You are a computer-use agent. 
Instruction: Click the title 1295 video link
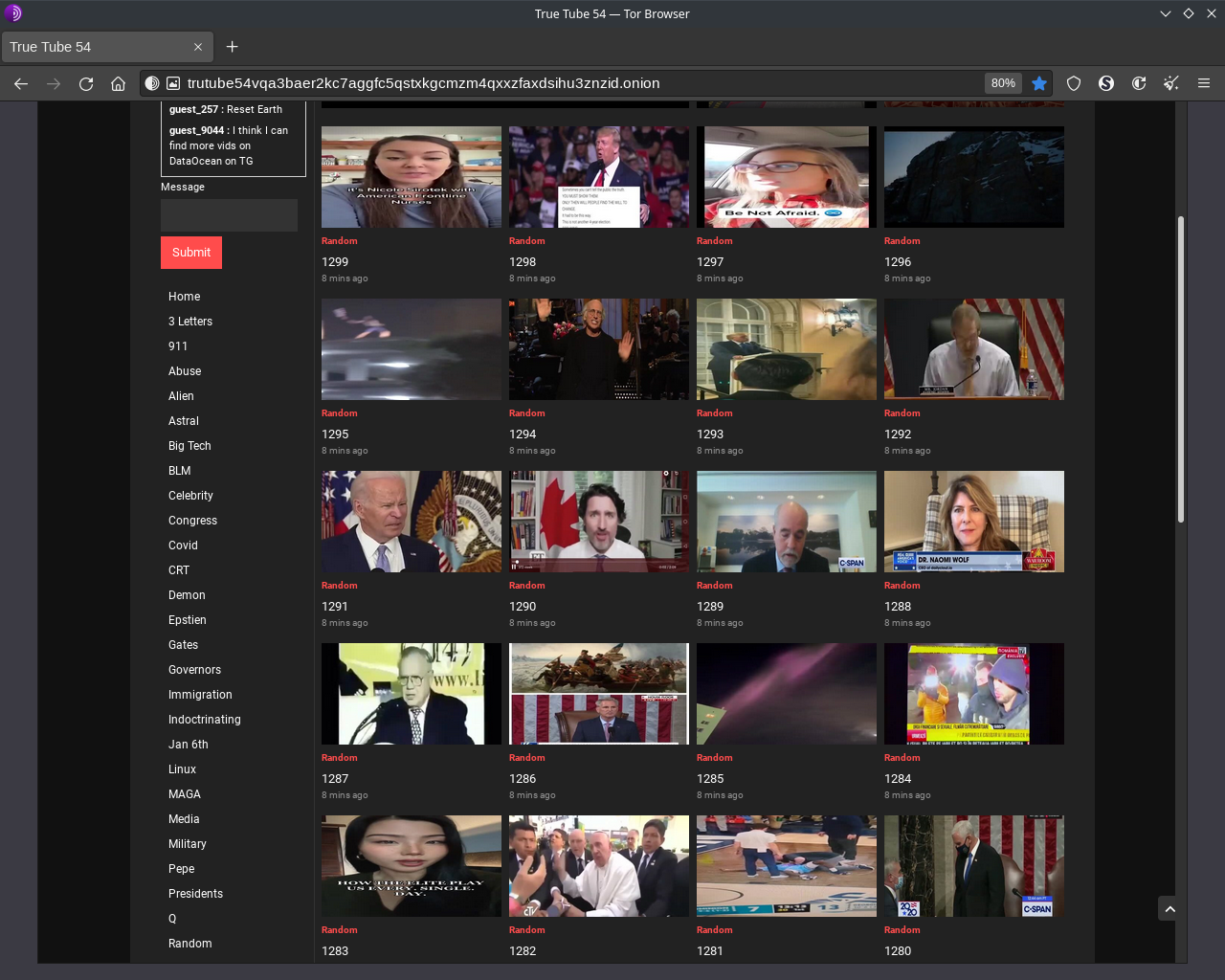[335, 434]
